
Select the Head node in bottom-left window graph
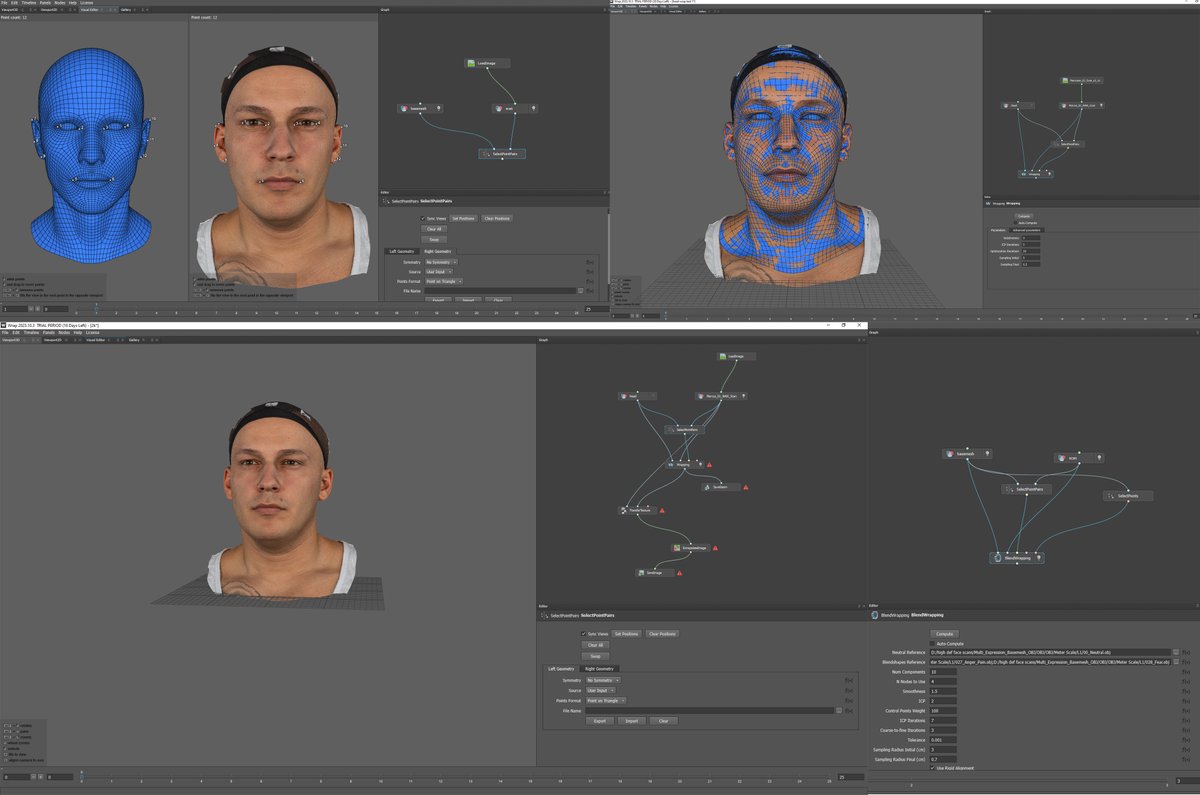(636, 396)
